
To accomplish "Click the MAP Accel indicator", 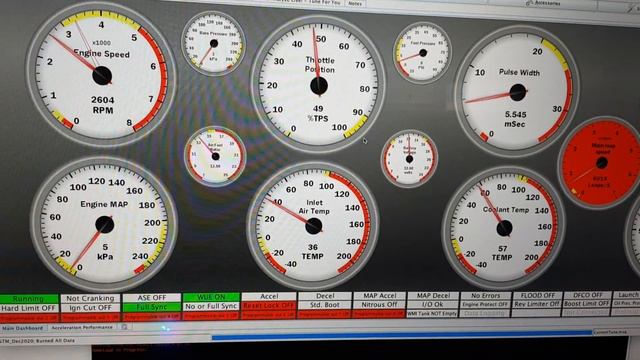I will click(x=379, y=296).
